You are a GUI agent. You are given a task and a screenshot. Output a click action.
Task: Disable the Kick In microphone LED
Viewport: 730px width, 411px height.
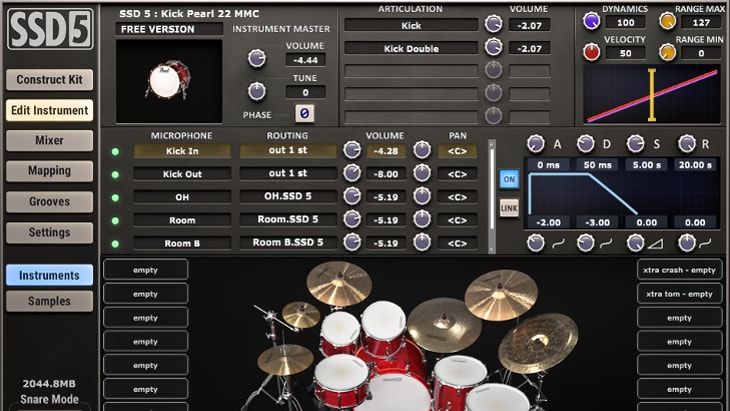point(115,151)
